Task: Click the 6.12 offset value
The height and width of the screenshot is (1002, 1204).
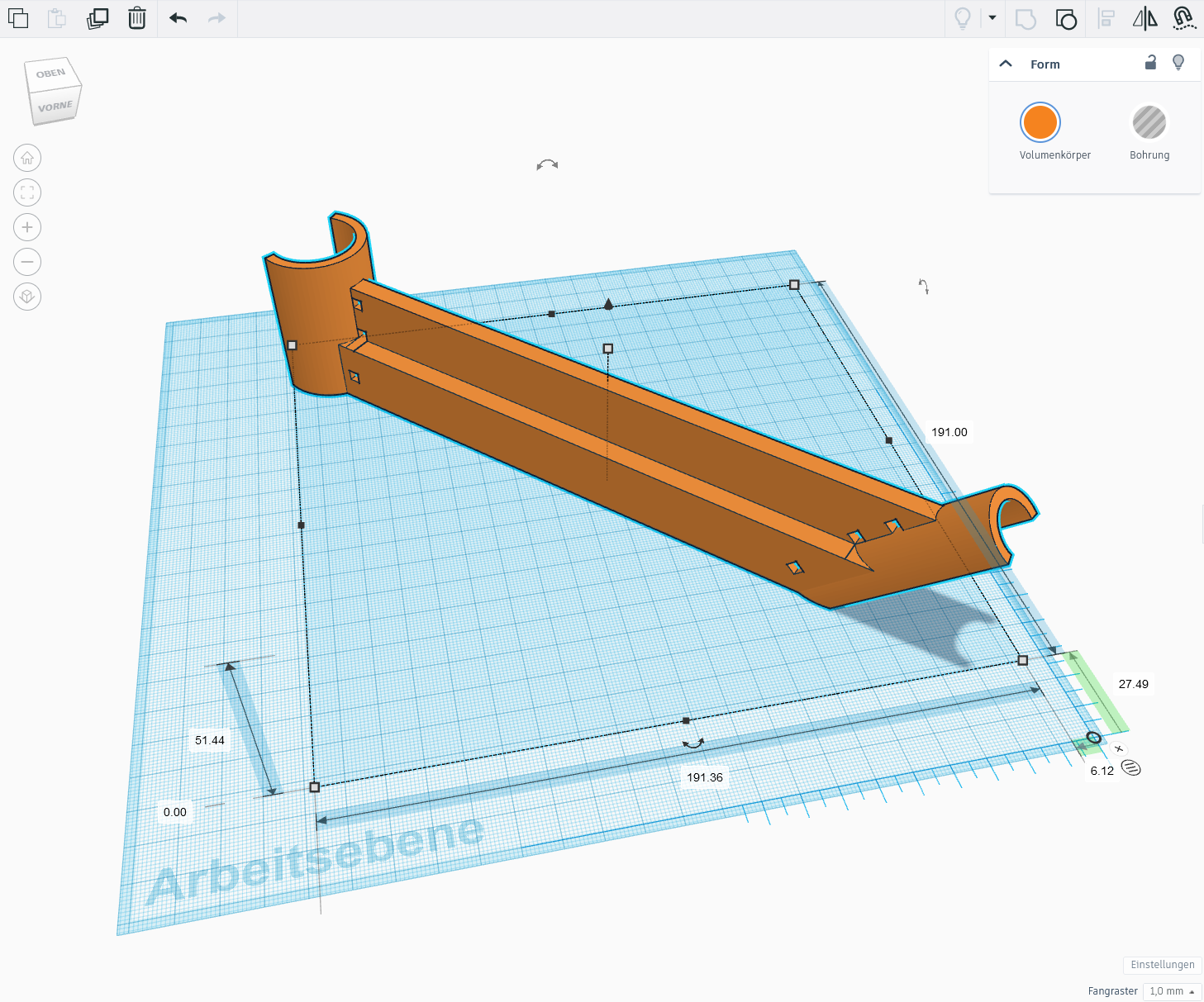Action: 1102,771
